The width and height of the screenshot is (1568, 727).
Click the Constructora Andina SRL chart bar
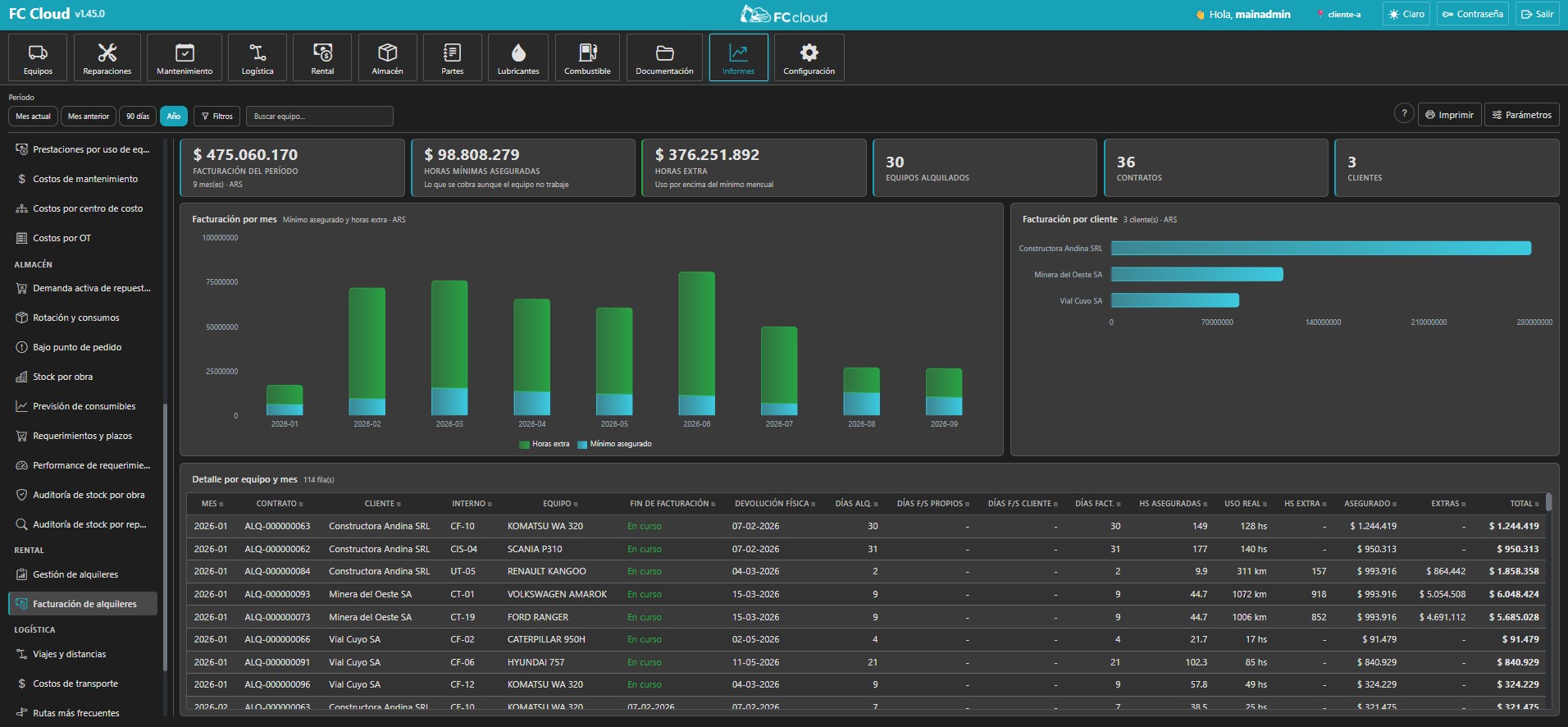click(x=1321, y=249)
